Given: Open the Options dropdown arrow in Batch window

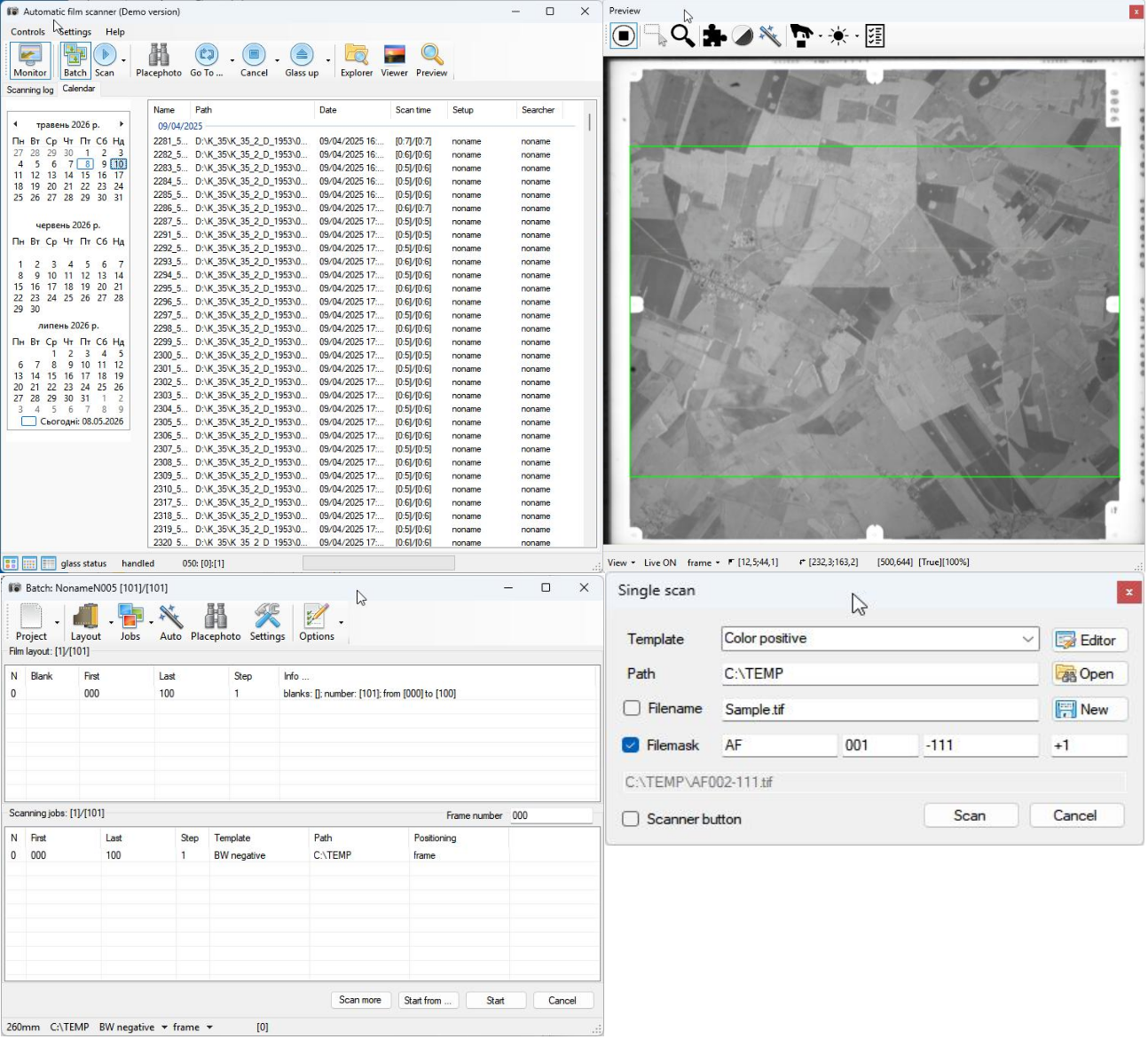Looking at the screenshot, I should coord(342,623).
